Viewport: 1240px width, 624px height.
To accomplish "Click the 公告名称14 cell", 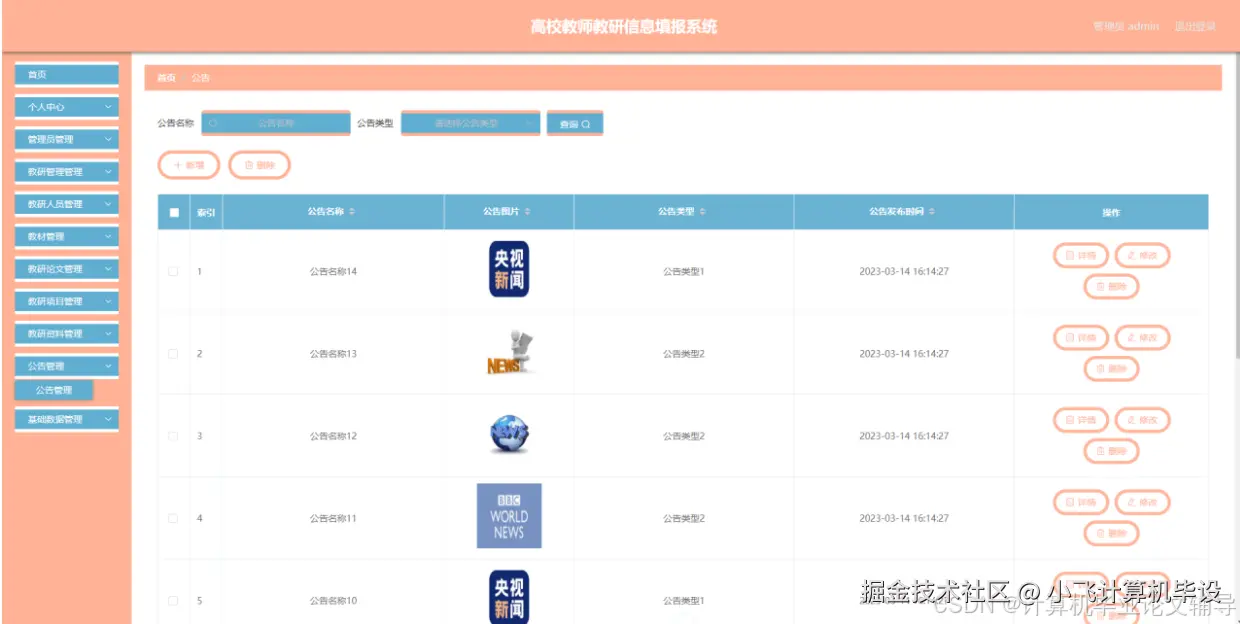I will [x=333, y=272].
